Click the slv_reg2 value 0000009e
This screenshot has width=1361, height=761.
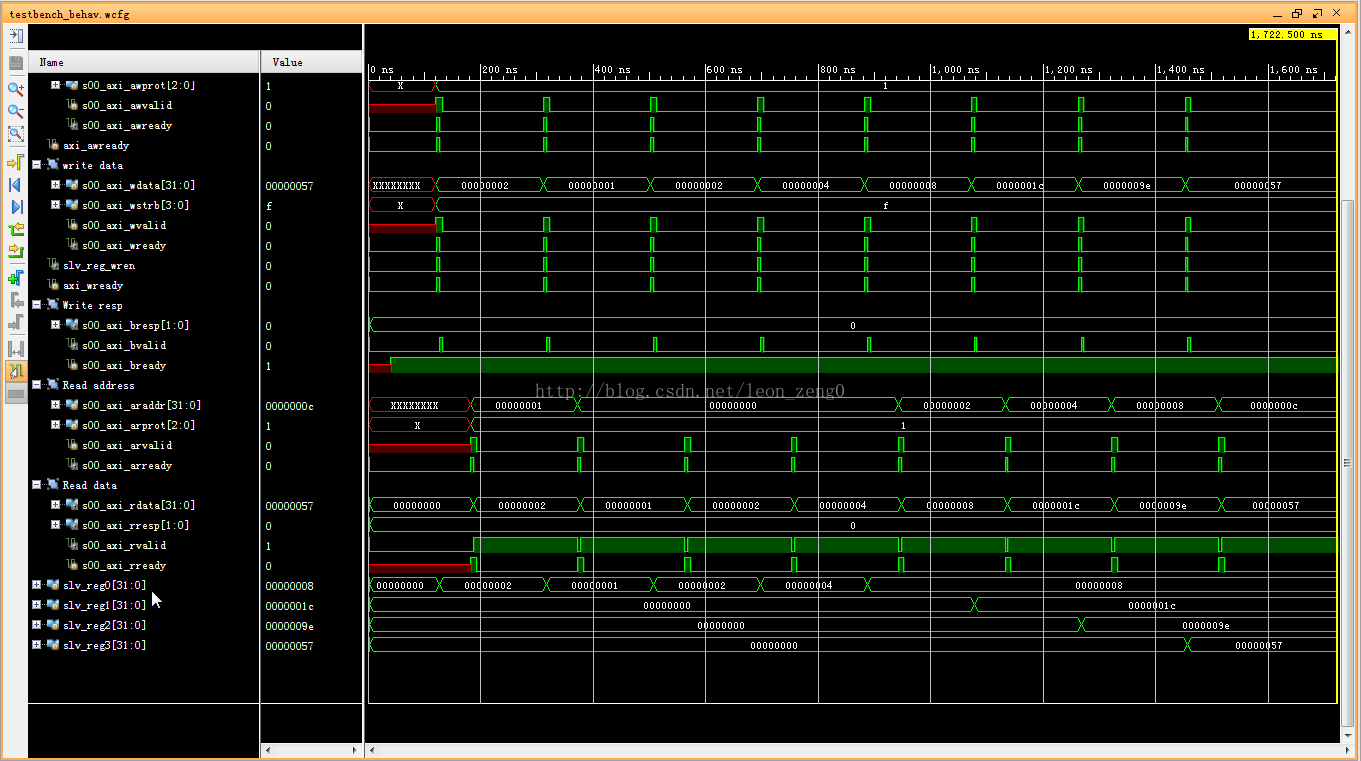pyautogui.click(x=289, y=626)
